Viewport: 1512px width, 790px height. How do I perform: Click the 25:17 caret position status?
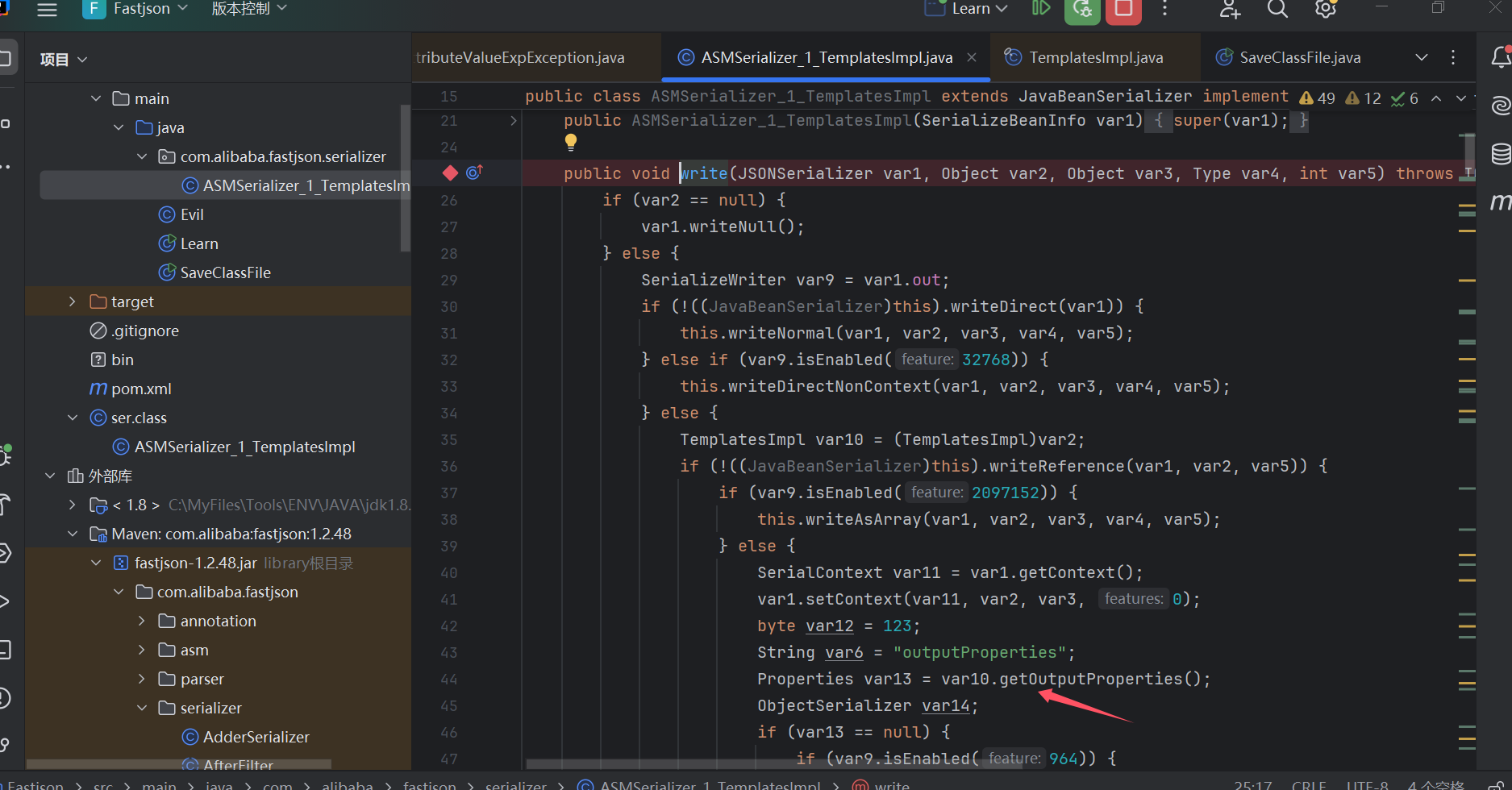click(1252, 784)
